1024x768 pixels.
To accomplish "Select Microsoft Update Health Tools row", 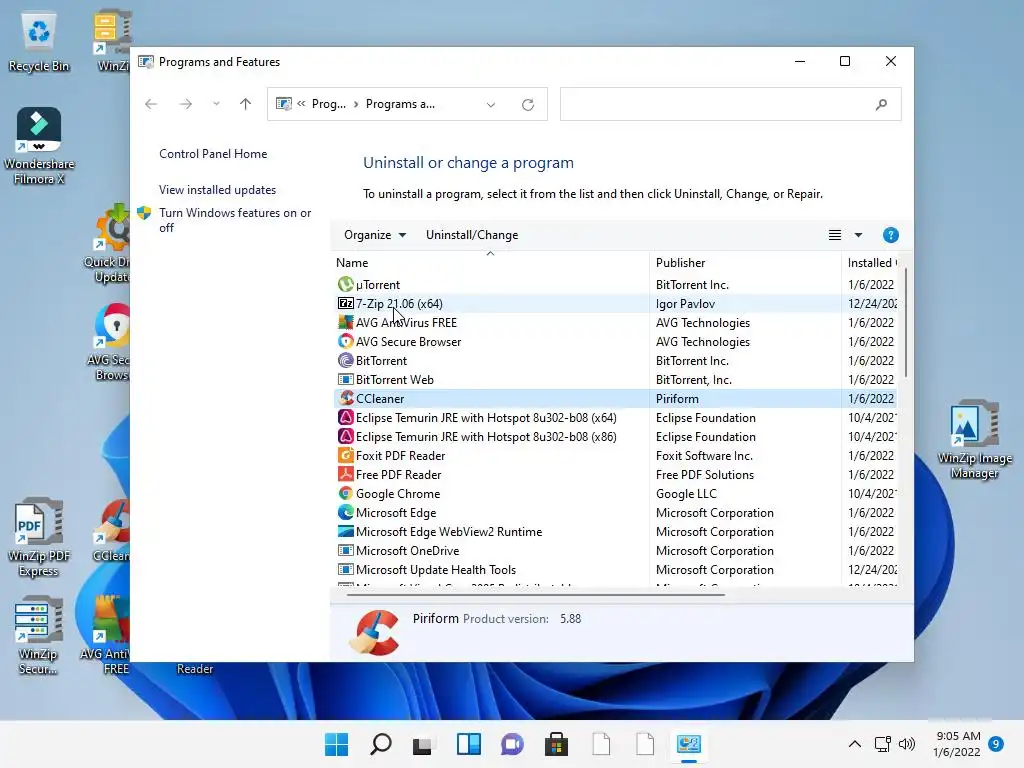I will tap(615, 570).
